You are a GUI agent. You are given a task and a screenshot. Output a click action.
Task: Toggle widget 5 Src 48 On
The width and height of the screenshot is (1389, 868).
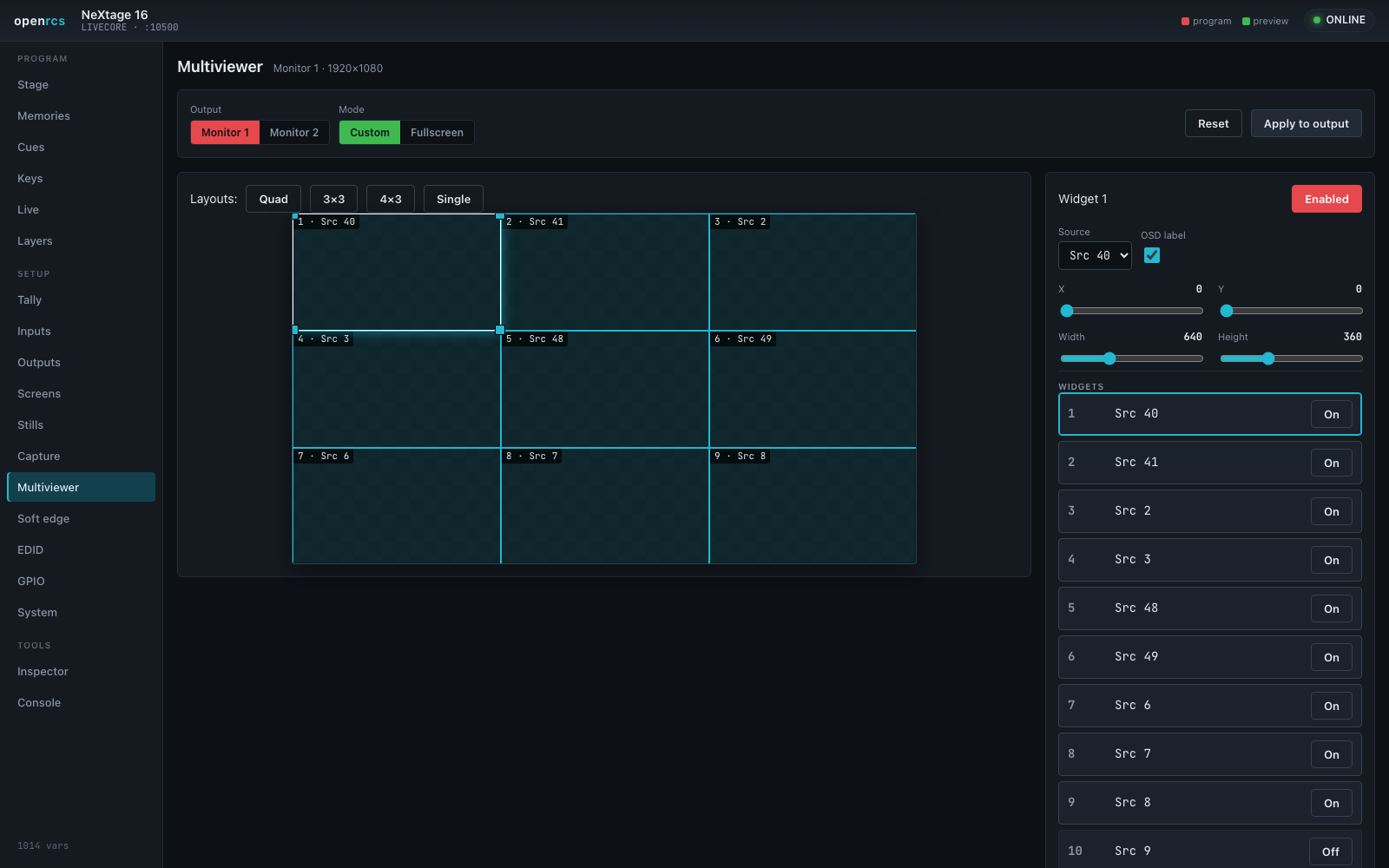click(x=1332, y=608)
